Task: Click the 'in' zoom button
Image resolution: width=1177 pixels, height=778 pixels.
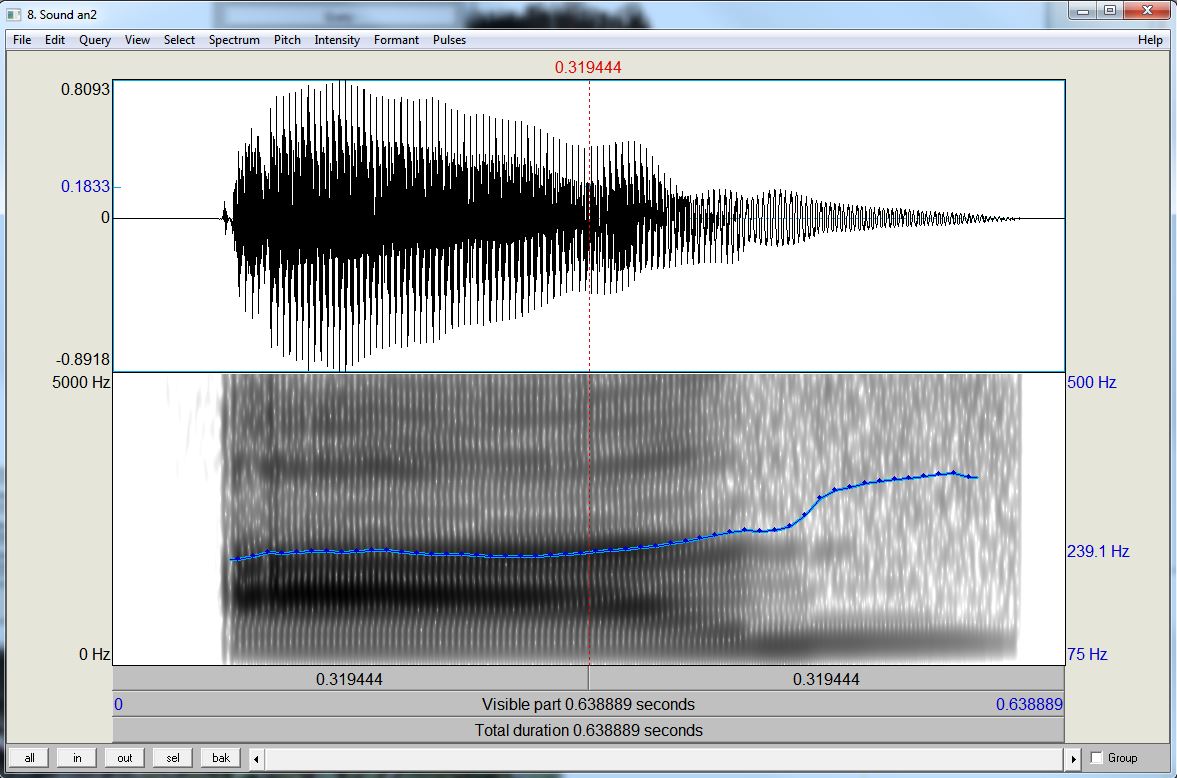Action: tap(77, 758)
